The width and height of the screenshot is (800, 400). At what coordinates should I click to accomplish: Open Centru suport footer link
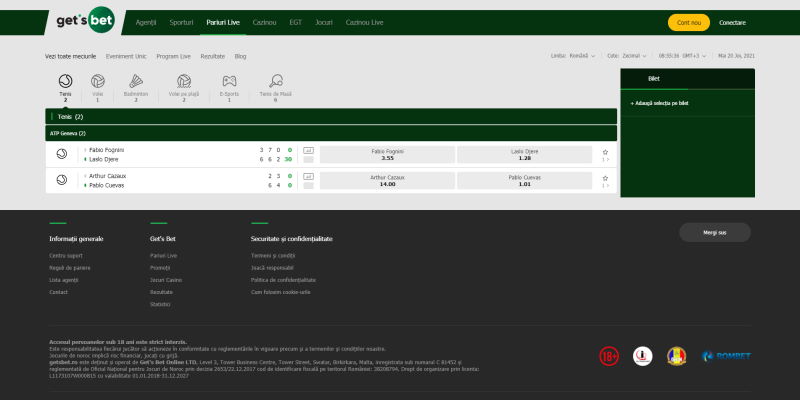tap(66, 256)
